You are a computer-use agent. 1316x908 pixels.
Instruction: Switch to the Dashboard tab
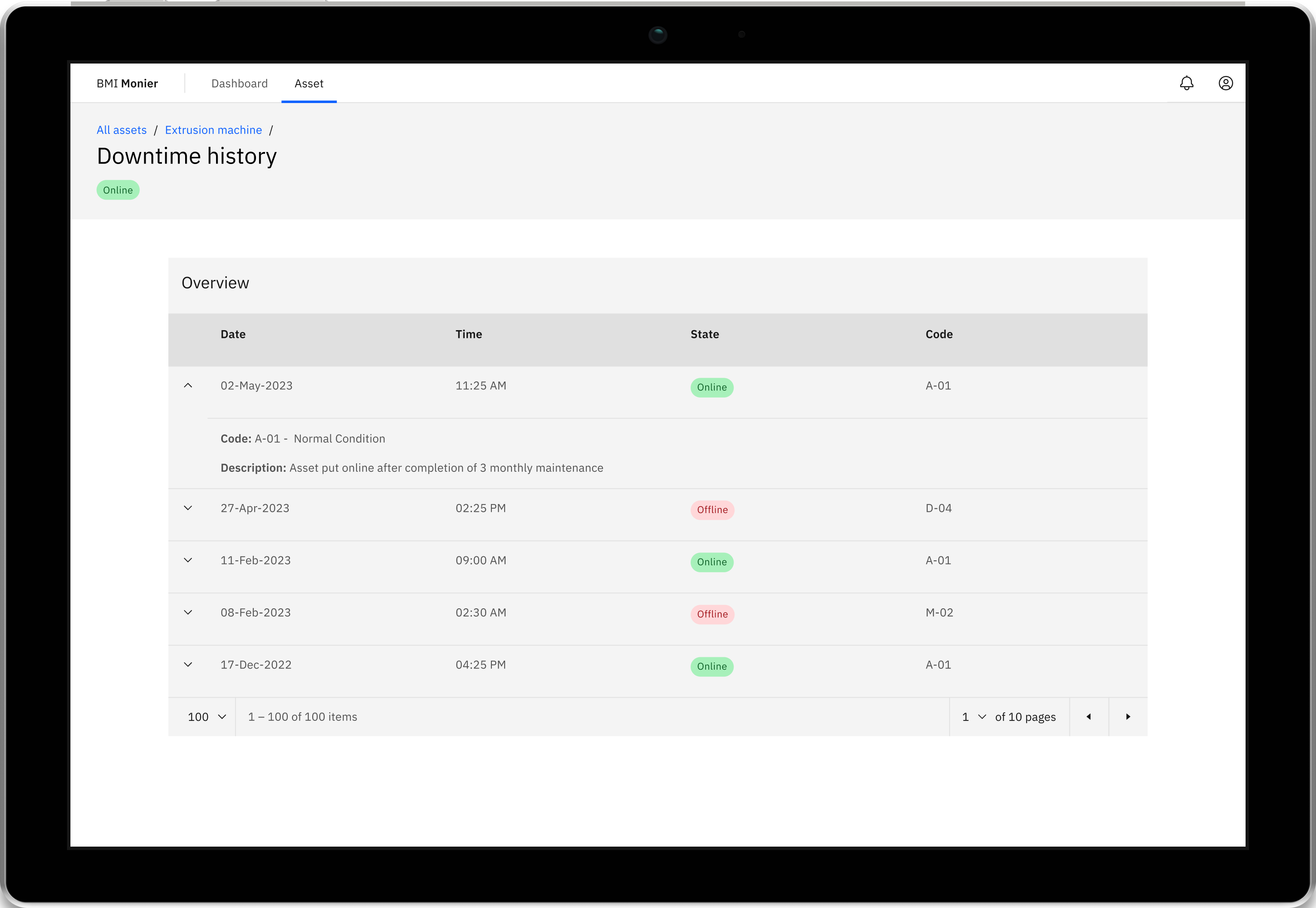click(239, 84)
